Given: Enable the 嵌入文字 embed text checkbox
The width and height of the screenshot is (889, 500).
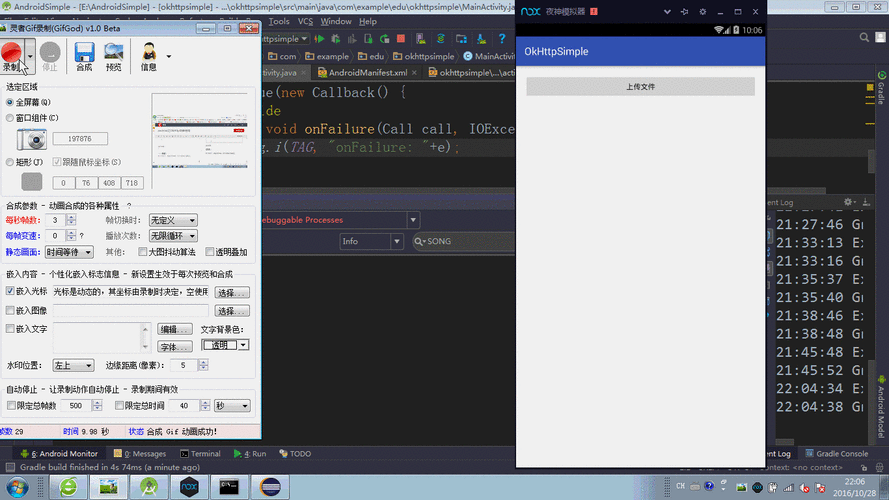Looking at the screenshot, I should click(x=10, y=329).
